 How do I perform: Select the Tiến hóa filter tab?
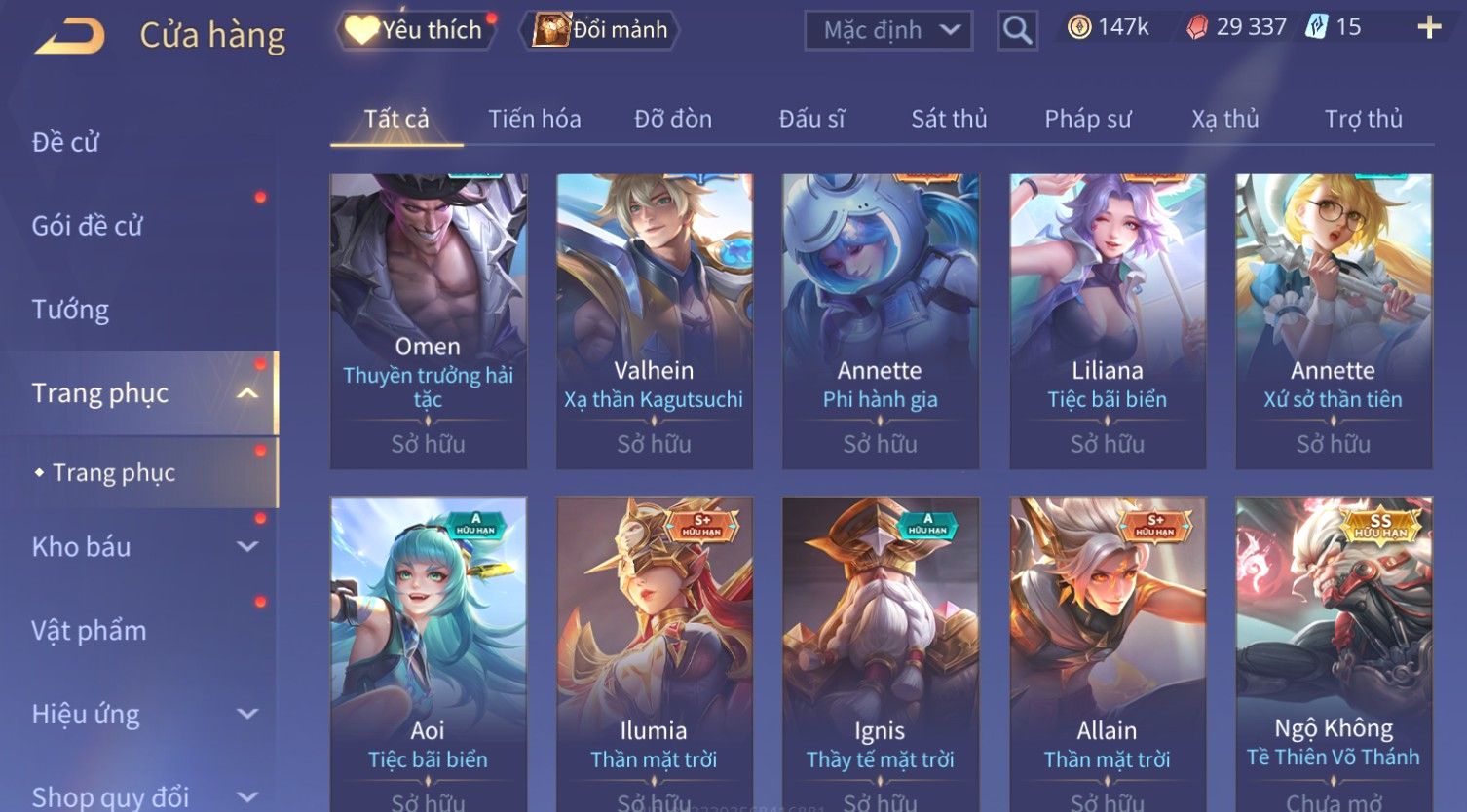[x=535, y=119]
